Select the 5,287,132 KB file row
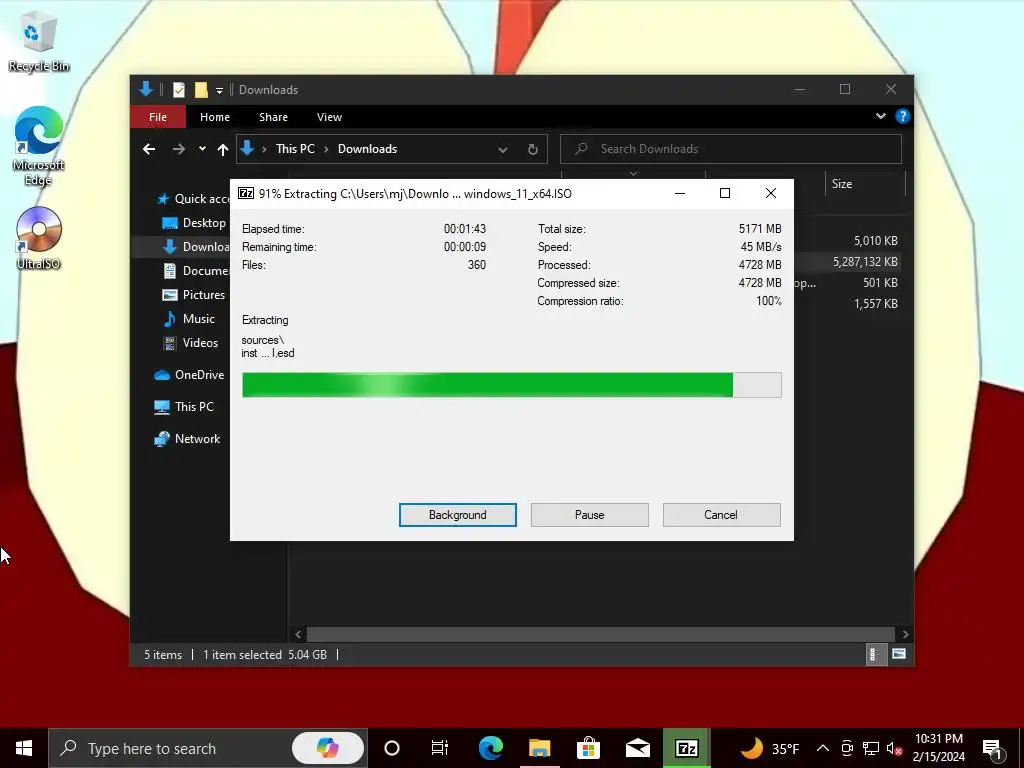Image resolution: width=1024 pixels, height=768 pixels. pos(865,262)
